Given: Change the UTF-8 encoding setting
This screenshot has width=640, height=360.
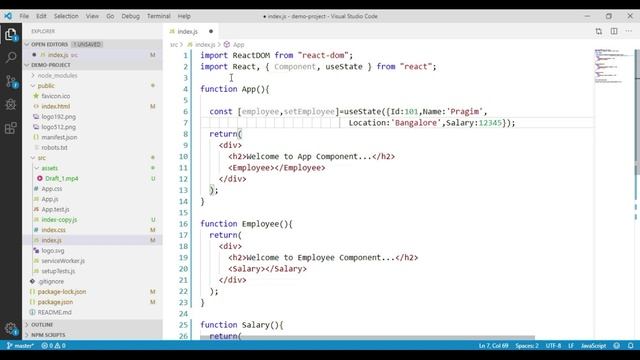Looking at the screenshot, I should pyautogui.click(x=553, y=346).
